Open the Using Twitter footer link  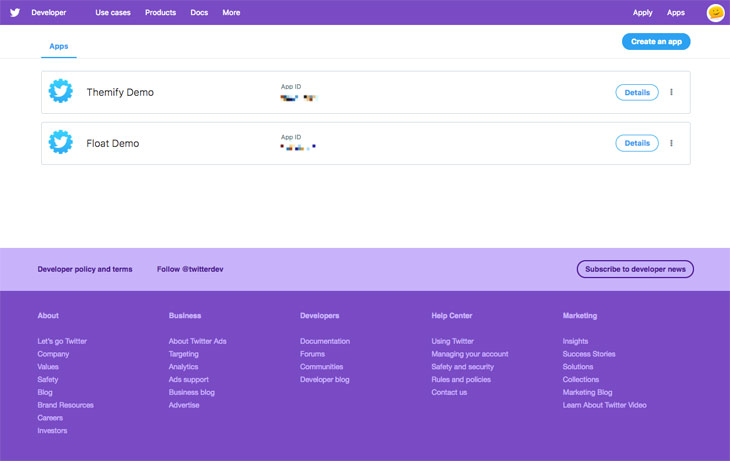click(452, 341)
